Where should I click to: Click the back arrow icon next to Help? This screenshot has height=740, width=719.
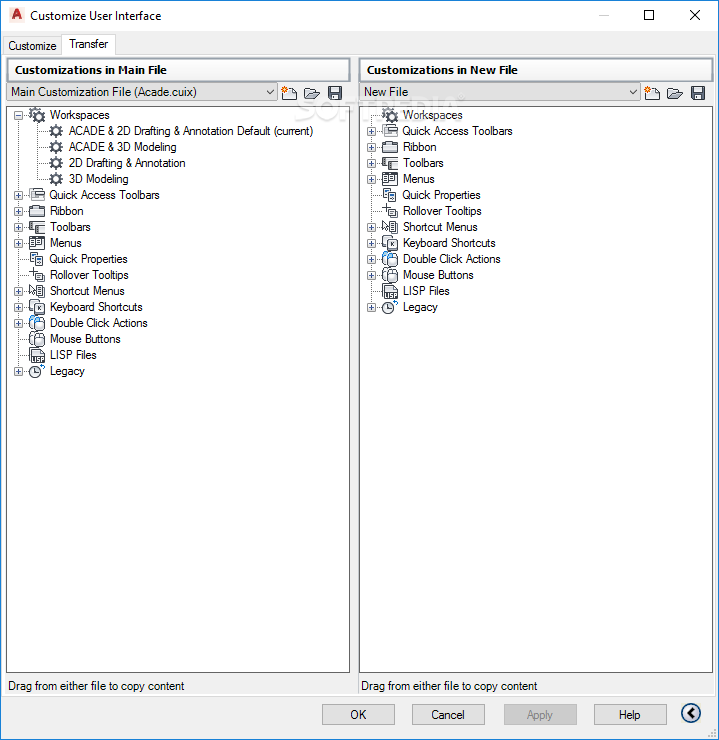click(691, 713)
